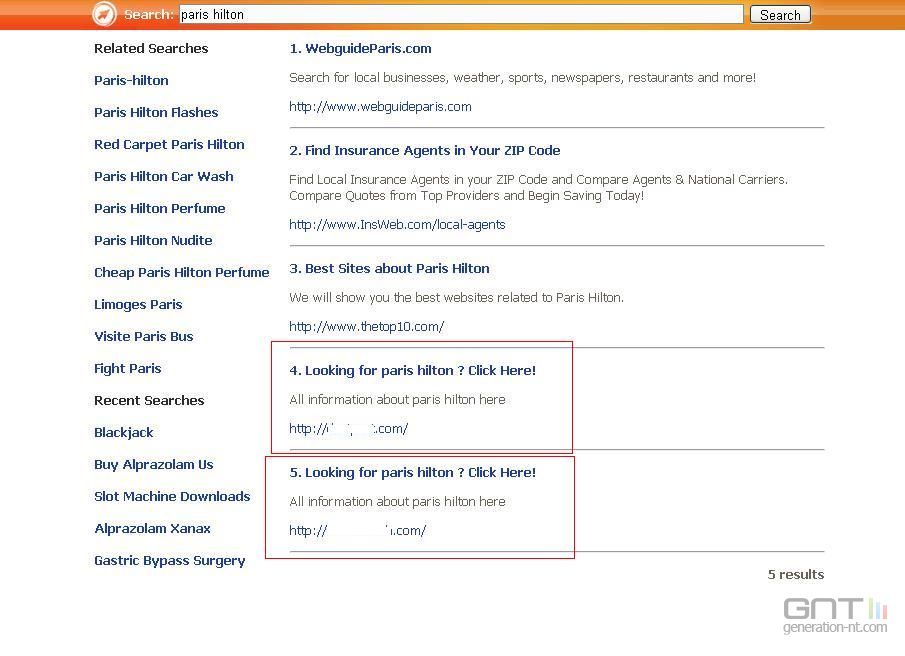Viewport: 905px width, 656px height.
Task: Click the '5 results' count text
Action: (x=795, y=575)
